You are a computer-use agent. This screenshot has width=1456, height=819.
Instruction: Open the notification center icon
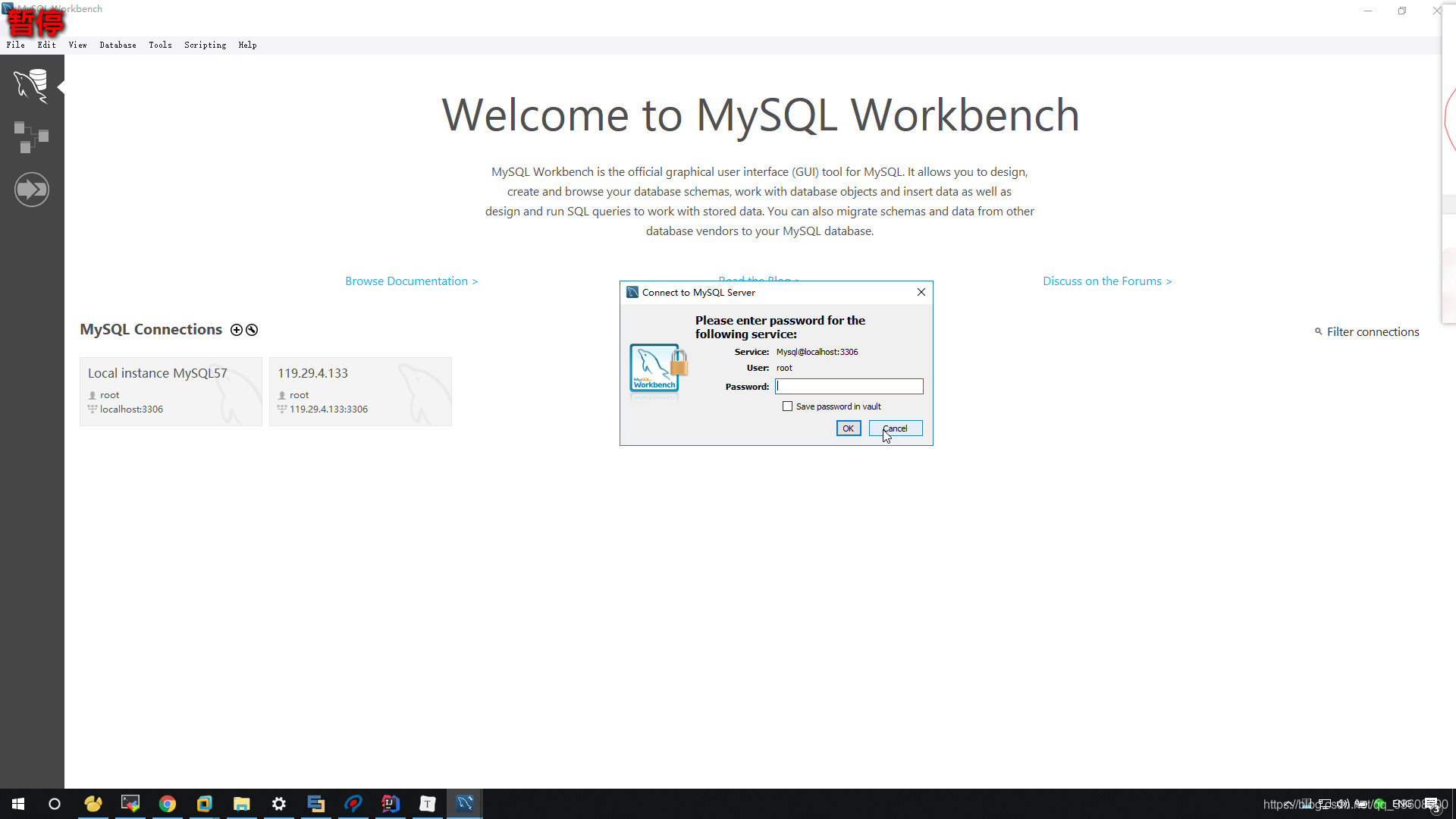coord(1432,805)
